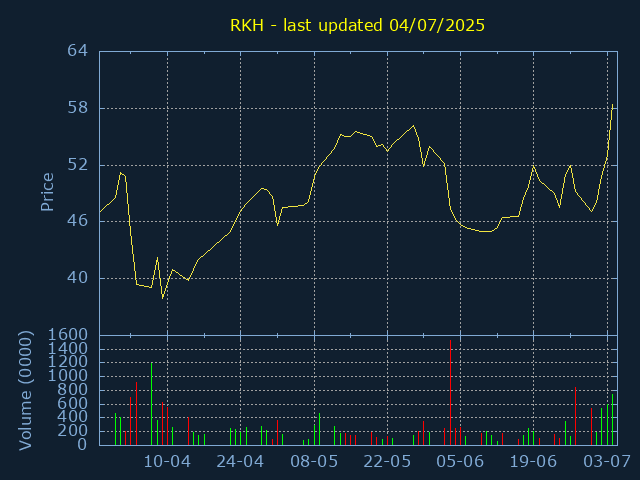Click the price axis label 64
This screenshot has height=480, width=640.
(x=78, y=51)
